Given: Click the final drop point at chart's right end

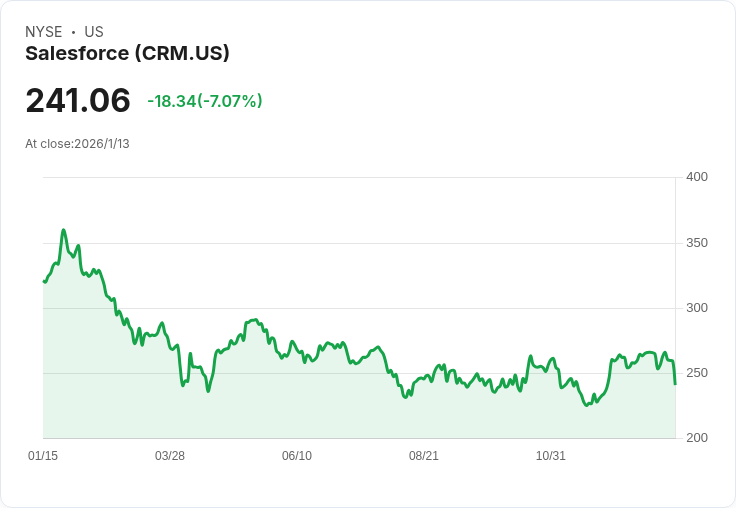Looking at the screenshot, I should click(x=675, y=384).
